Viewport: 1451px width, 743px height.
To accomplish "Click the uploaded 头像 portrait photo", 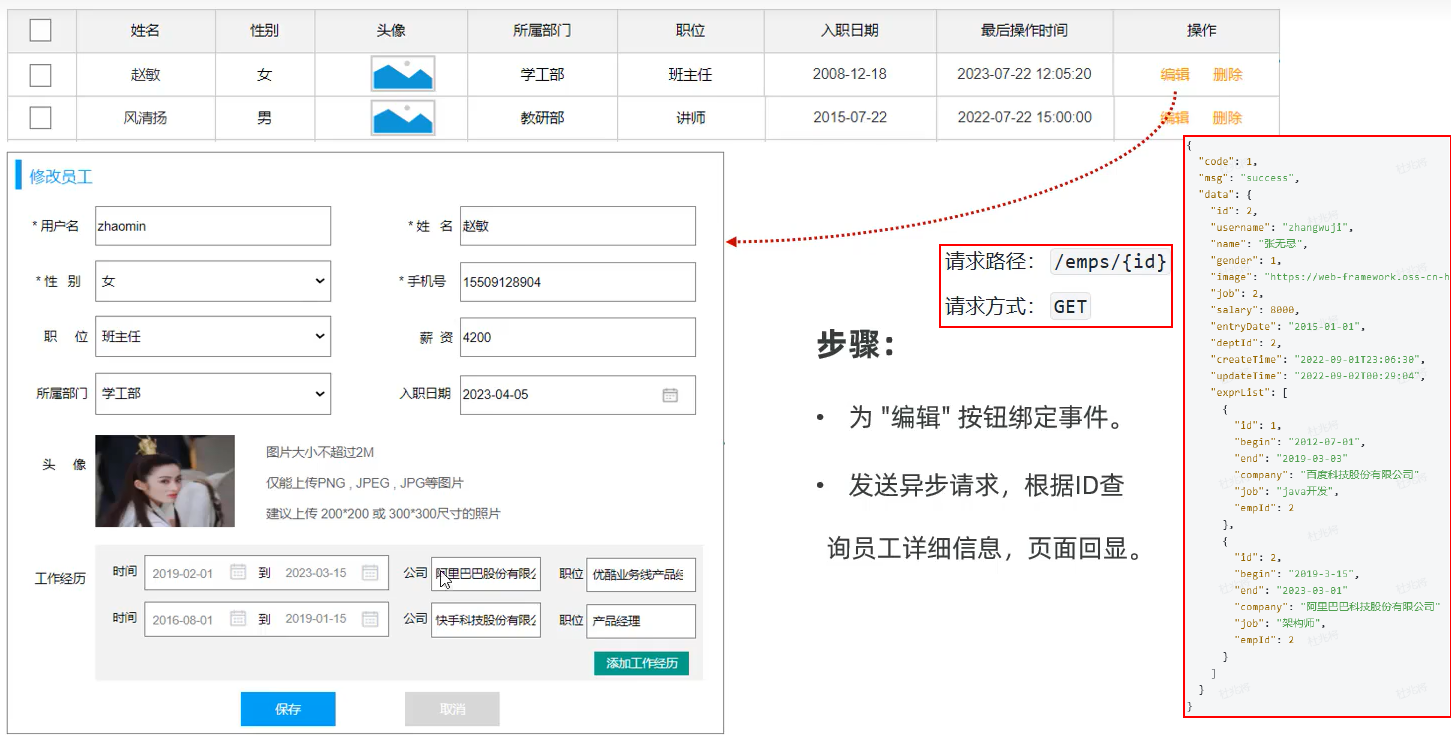I will pyautogui.click(x=165, y=481).
